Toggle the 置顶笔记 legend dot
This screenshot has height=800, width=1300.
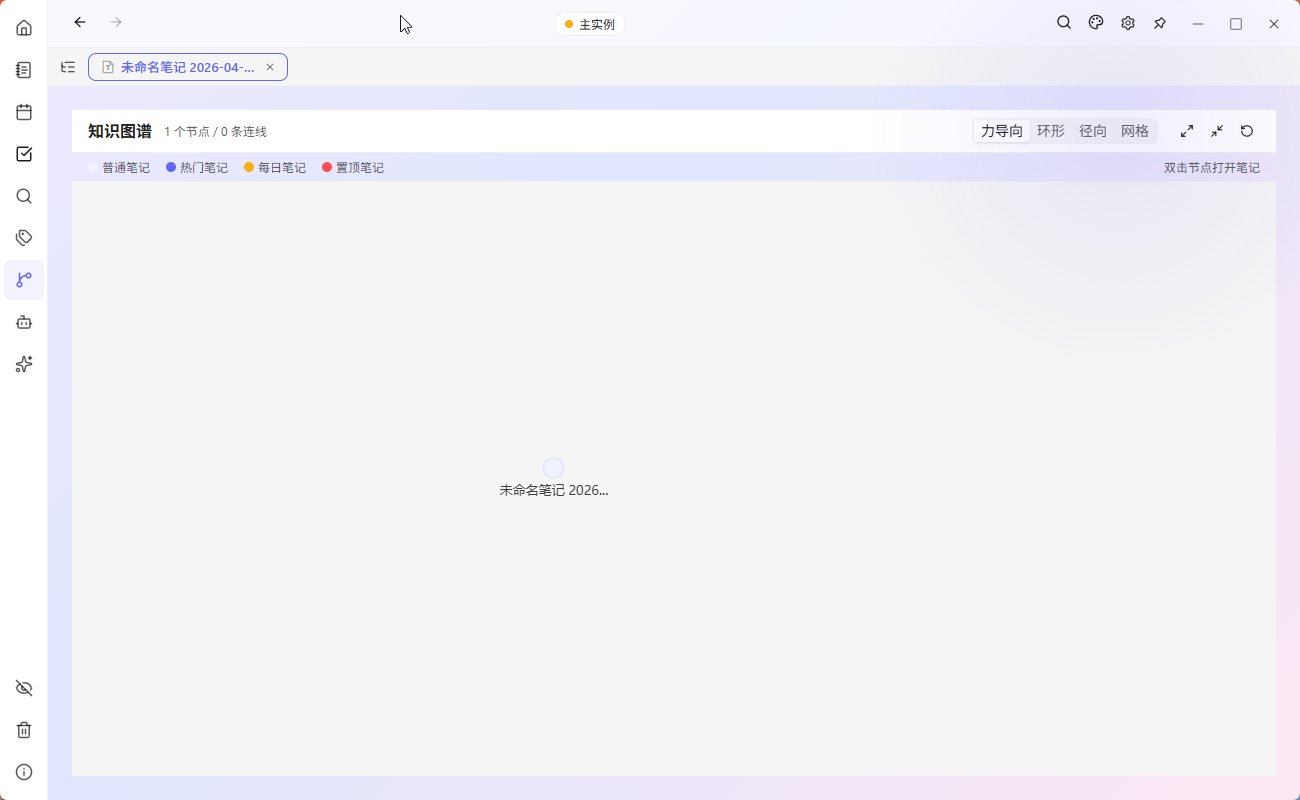(327, 167)
